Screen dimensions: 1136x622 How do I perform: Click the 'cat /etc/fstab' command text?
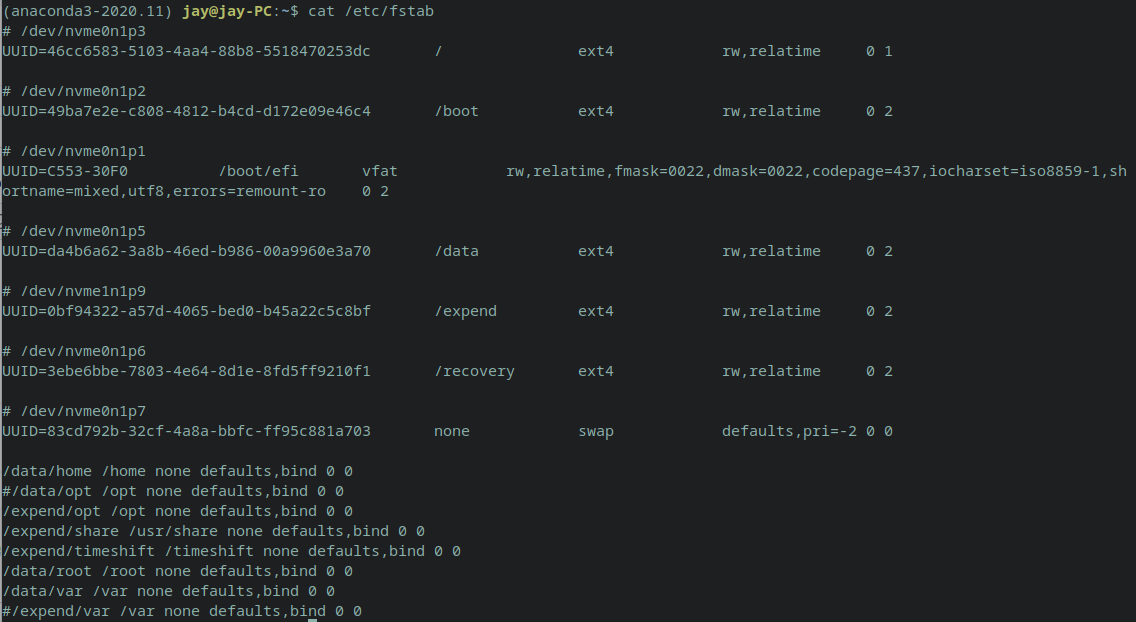point(371,11)
